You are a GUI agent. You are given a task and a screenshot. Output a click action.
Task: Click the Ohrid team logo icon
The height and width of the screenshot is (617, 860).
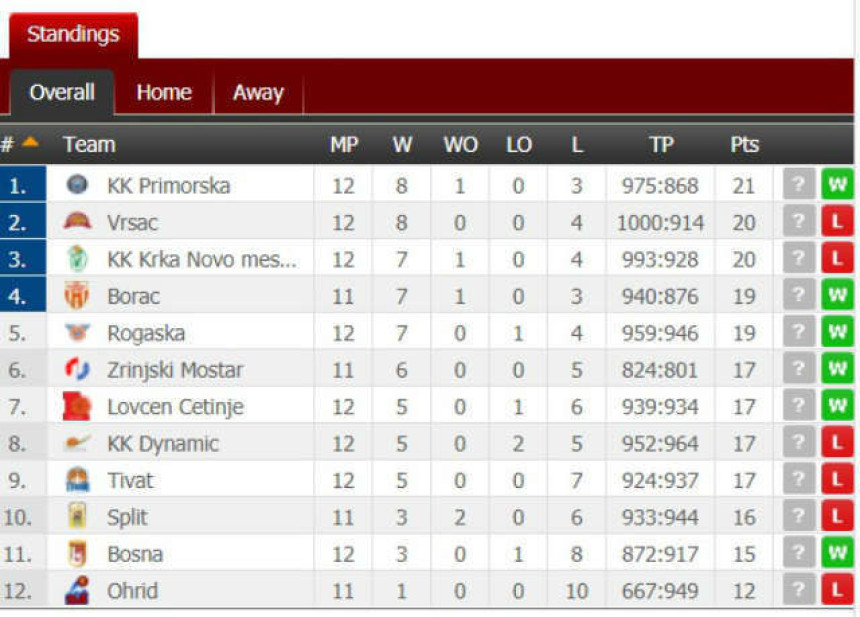click(x=77, y=591)
